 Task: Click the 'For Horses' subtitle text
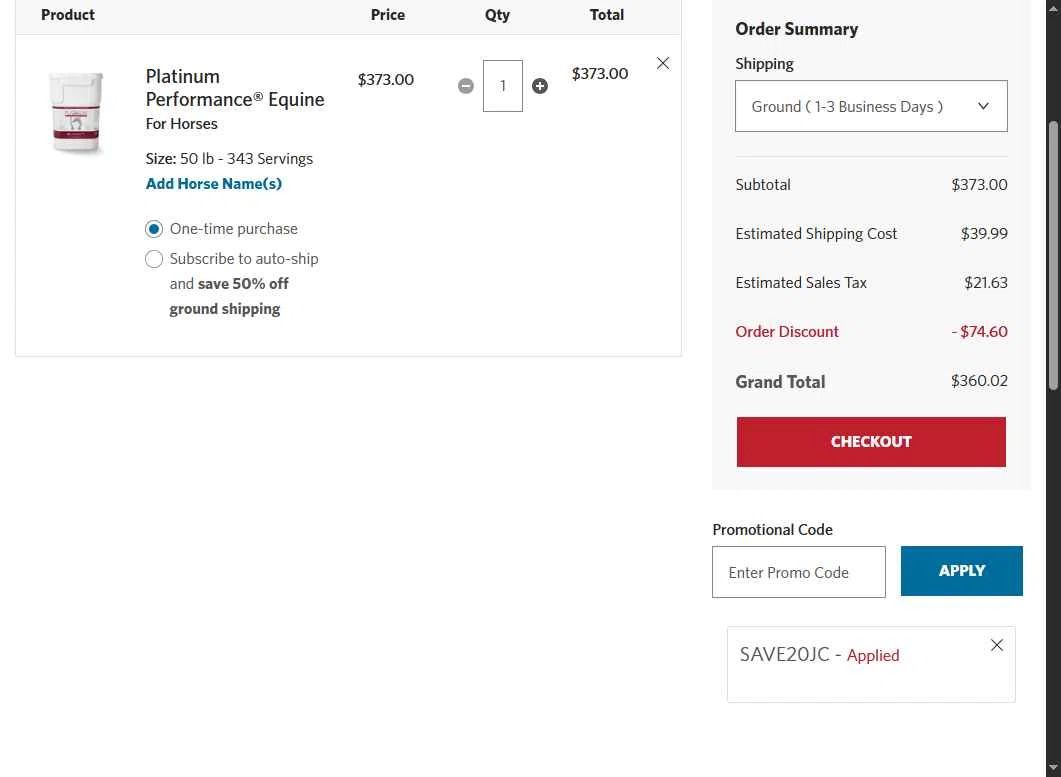pos(181,124)
